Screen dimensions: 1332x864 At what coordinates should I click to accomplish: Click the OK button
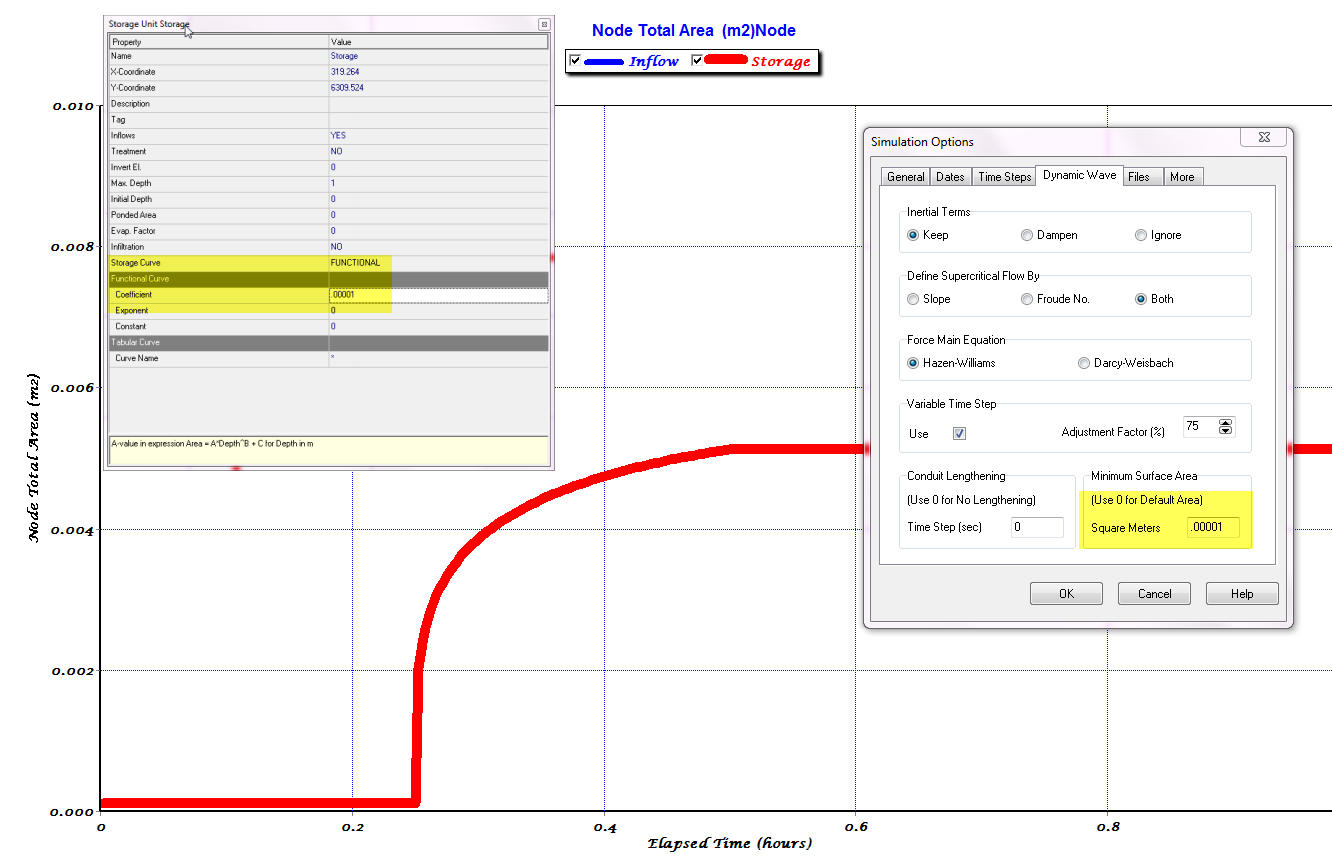[x=1066, y=594]
